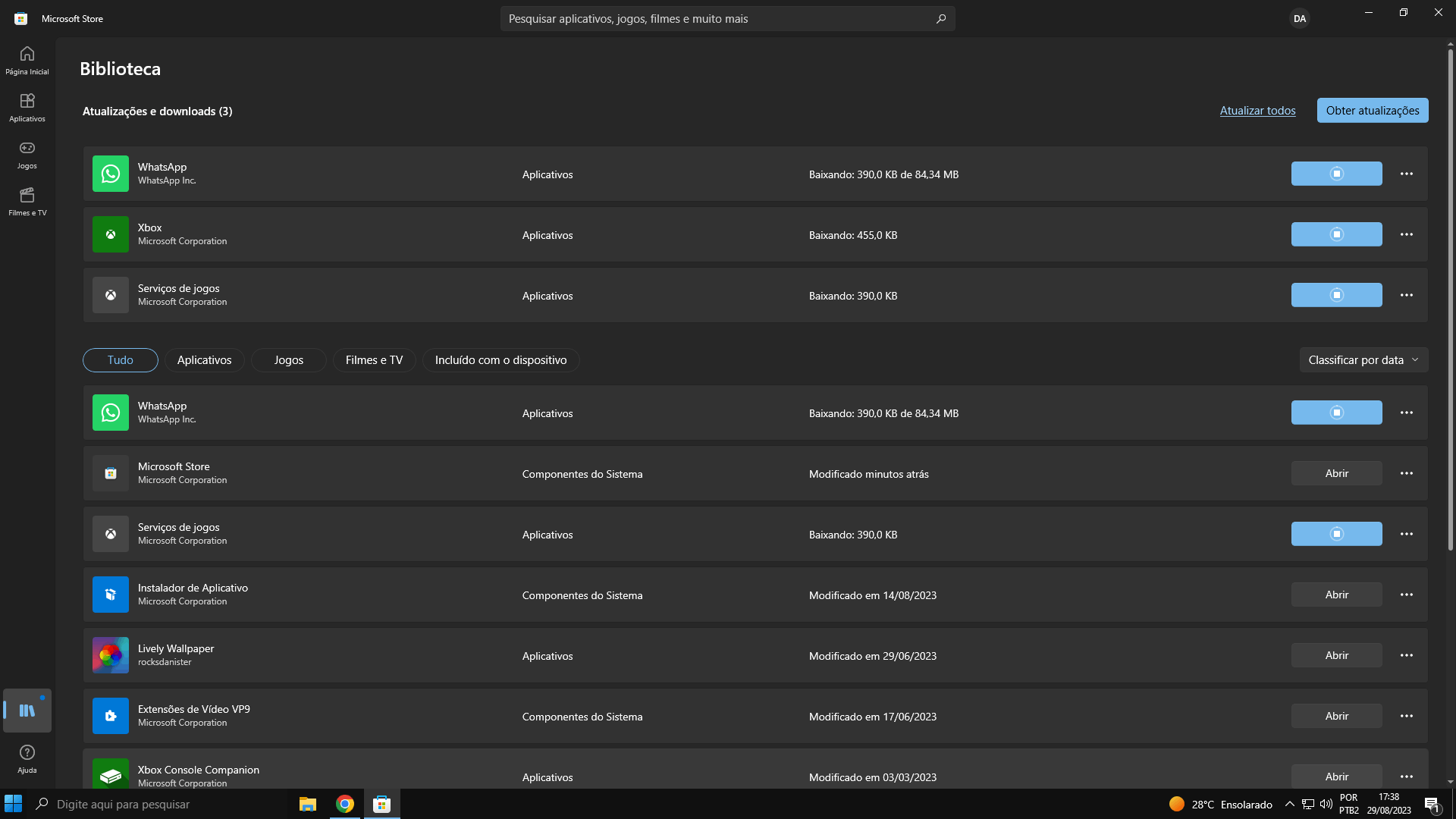Screen dimensions: 1456x819
Task: Open more options for Instalador de Aplicativo
Action: [1407, 595]
